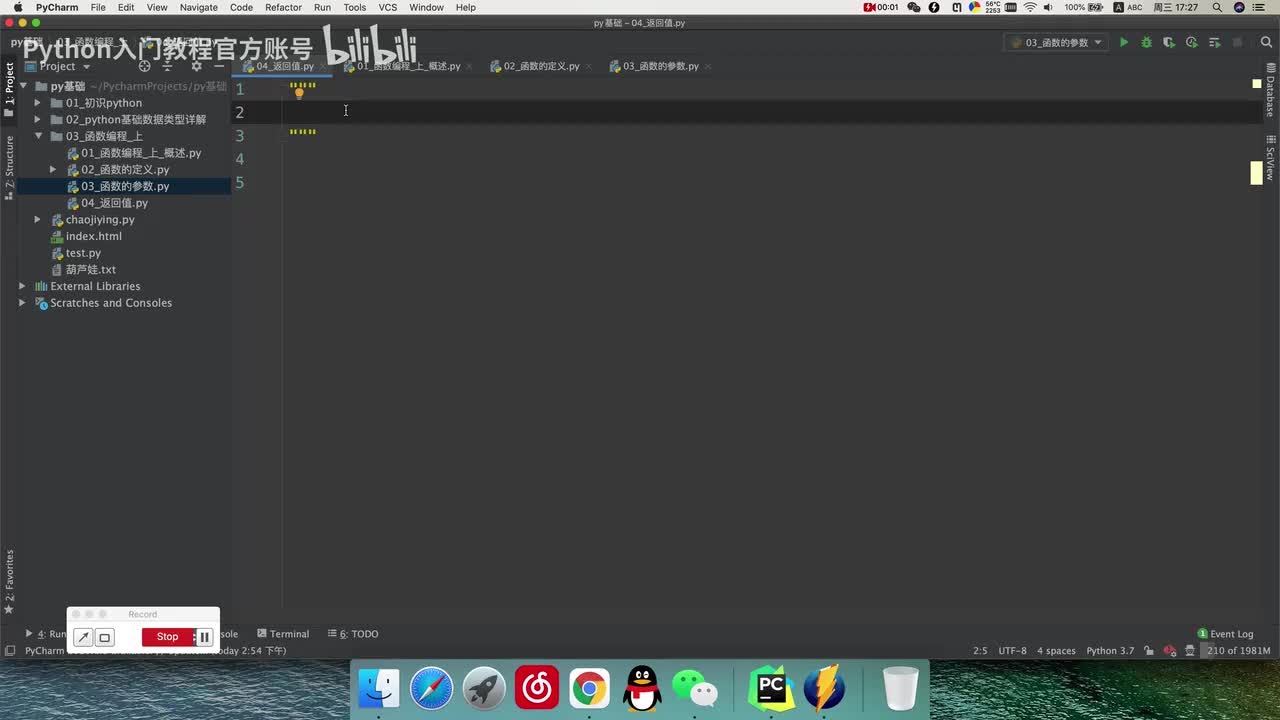1280x720 pixels.
Task: Open the Navigate menu
Action: pyautogui.click(x=198, y=7)
